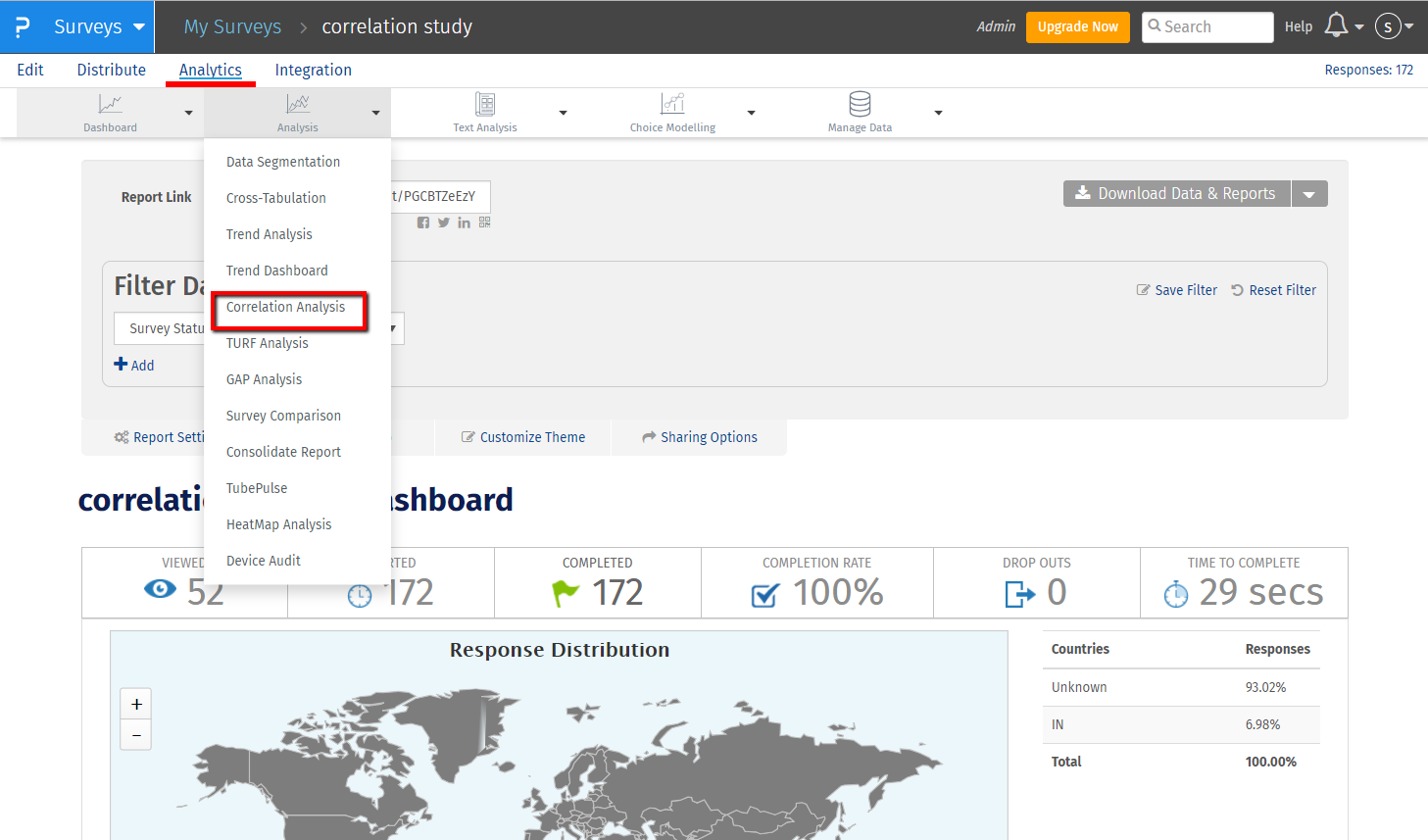Click the Choice Modelling icon
This screenshot has height=840, width=1428.
click(672, 104)
